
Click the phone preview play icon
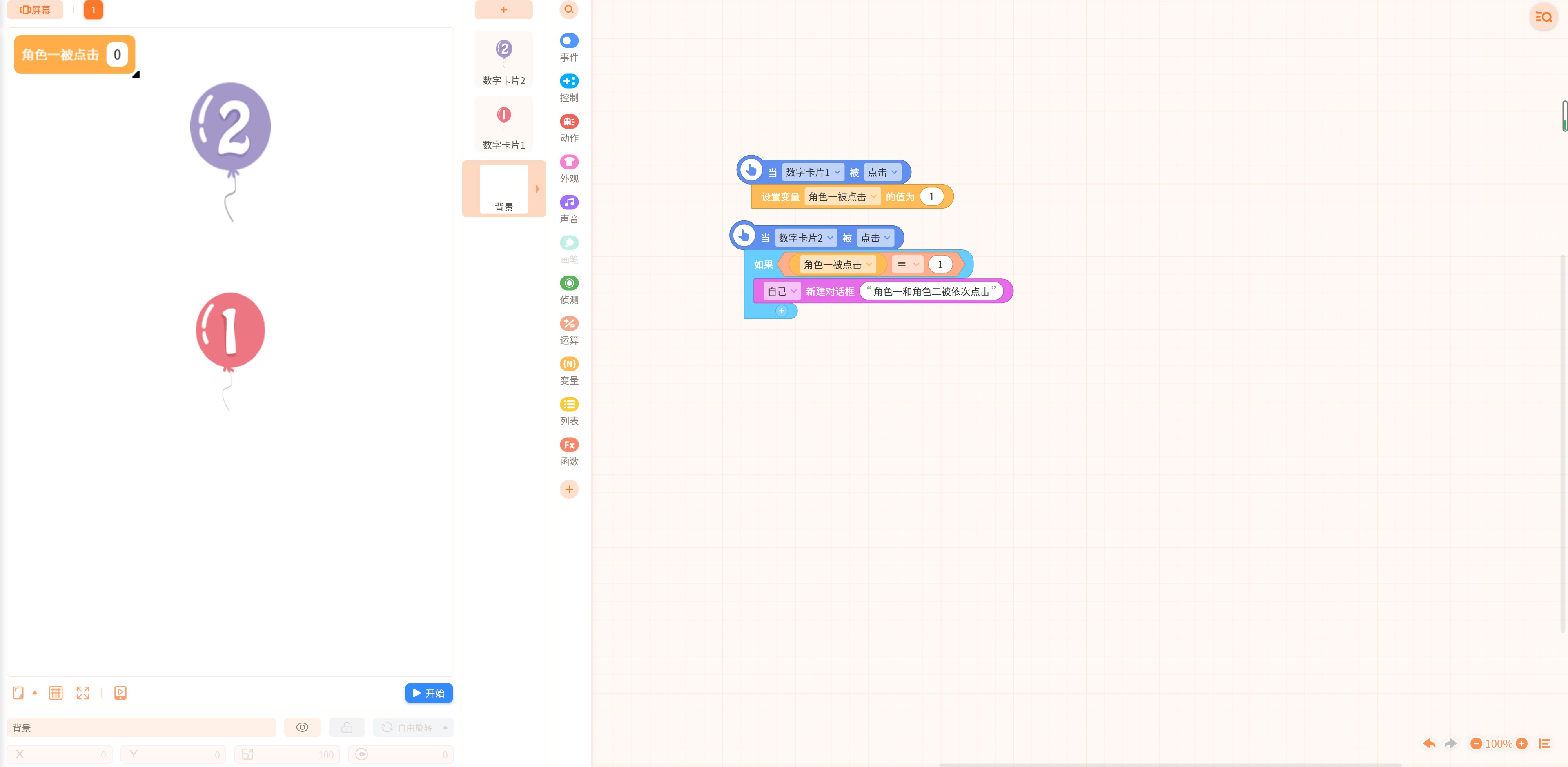tap(120, 693)
